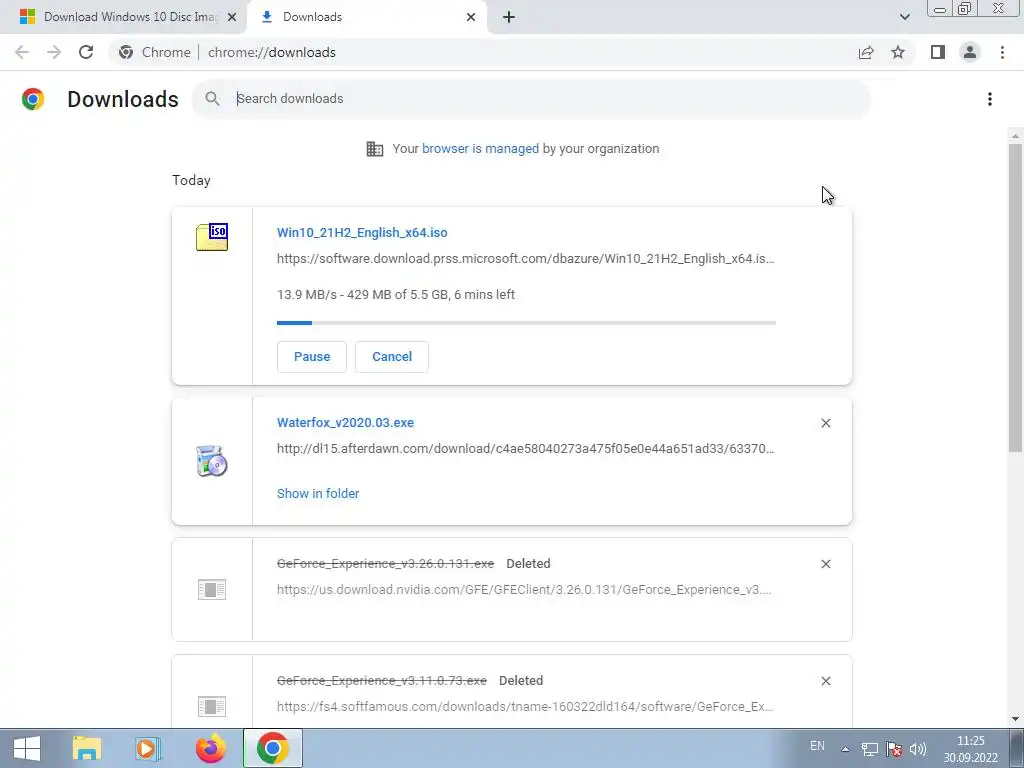
Task: Expand the tab search dropdown arrow
Action: [x=904, y=17]
